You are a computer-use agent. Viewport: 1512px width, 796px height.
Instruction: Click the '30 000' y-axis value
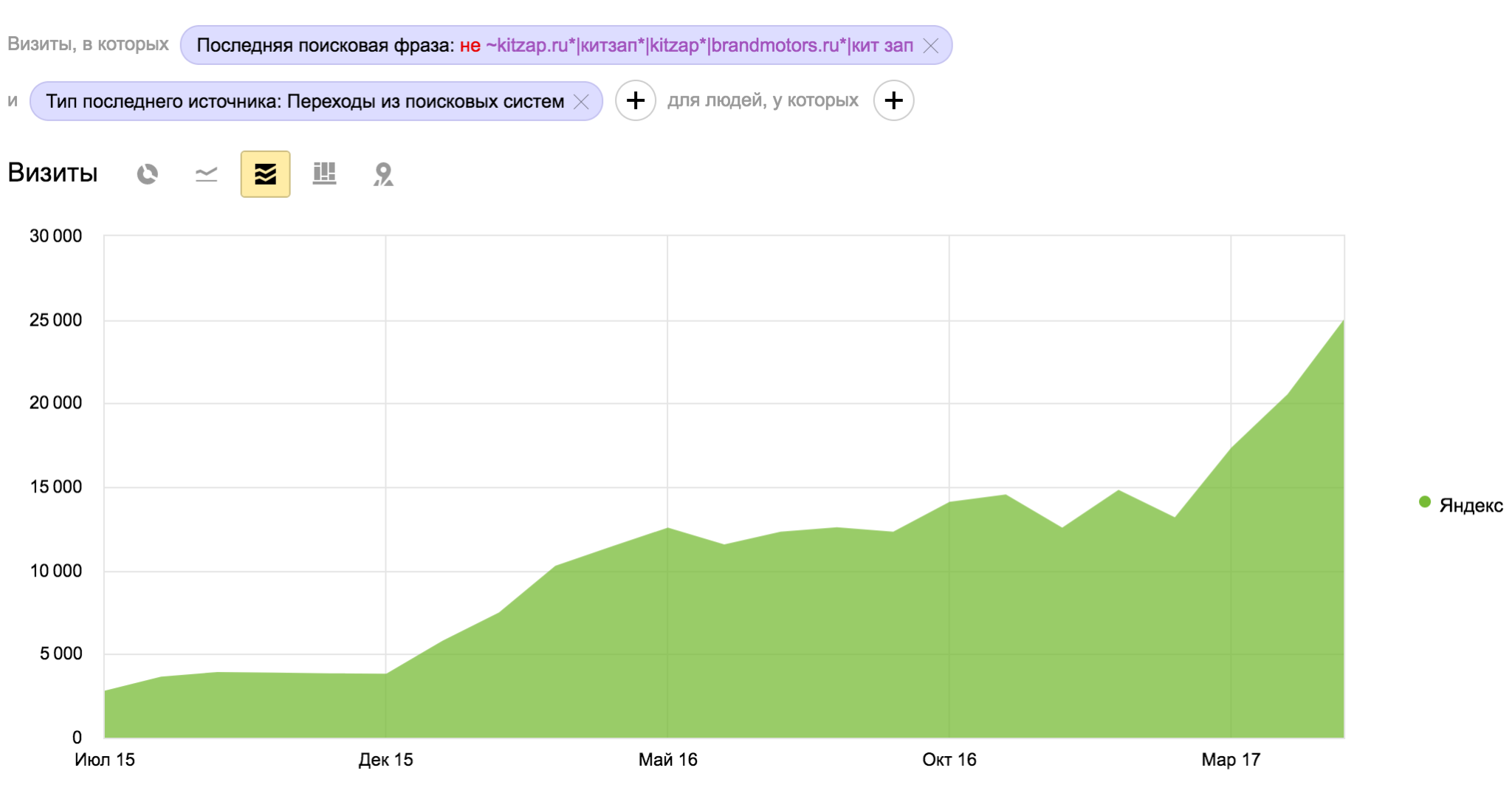[x=55, y=236]
